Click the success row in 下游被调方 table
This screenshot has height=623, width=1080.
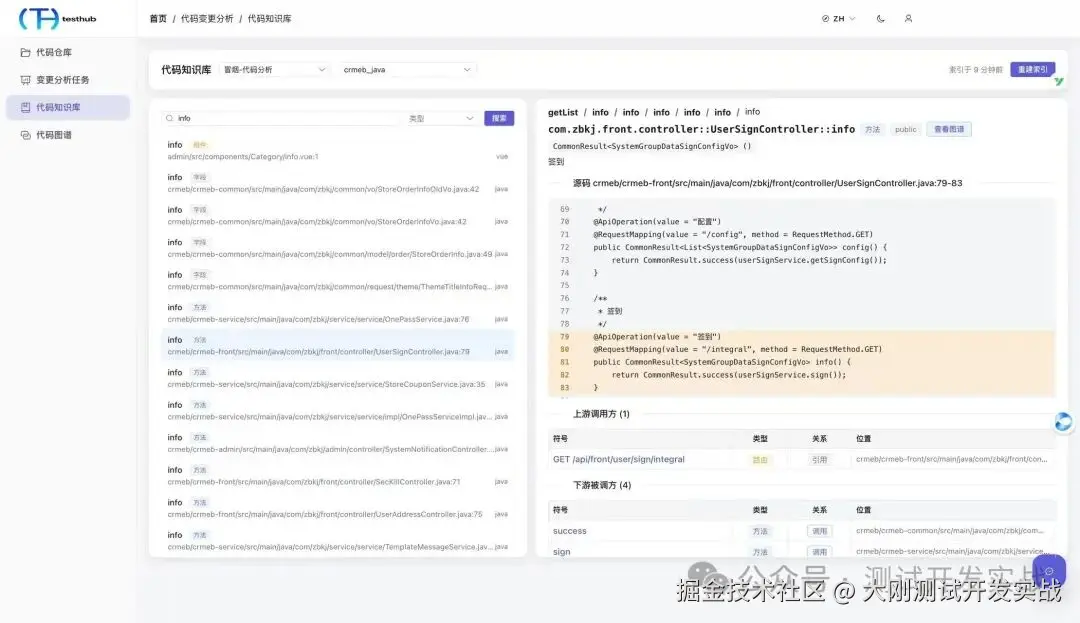(802, 531)
